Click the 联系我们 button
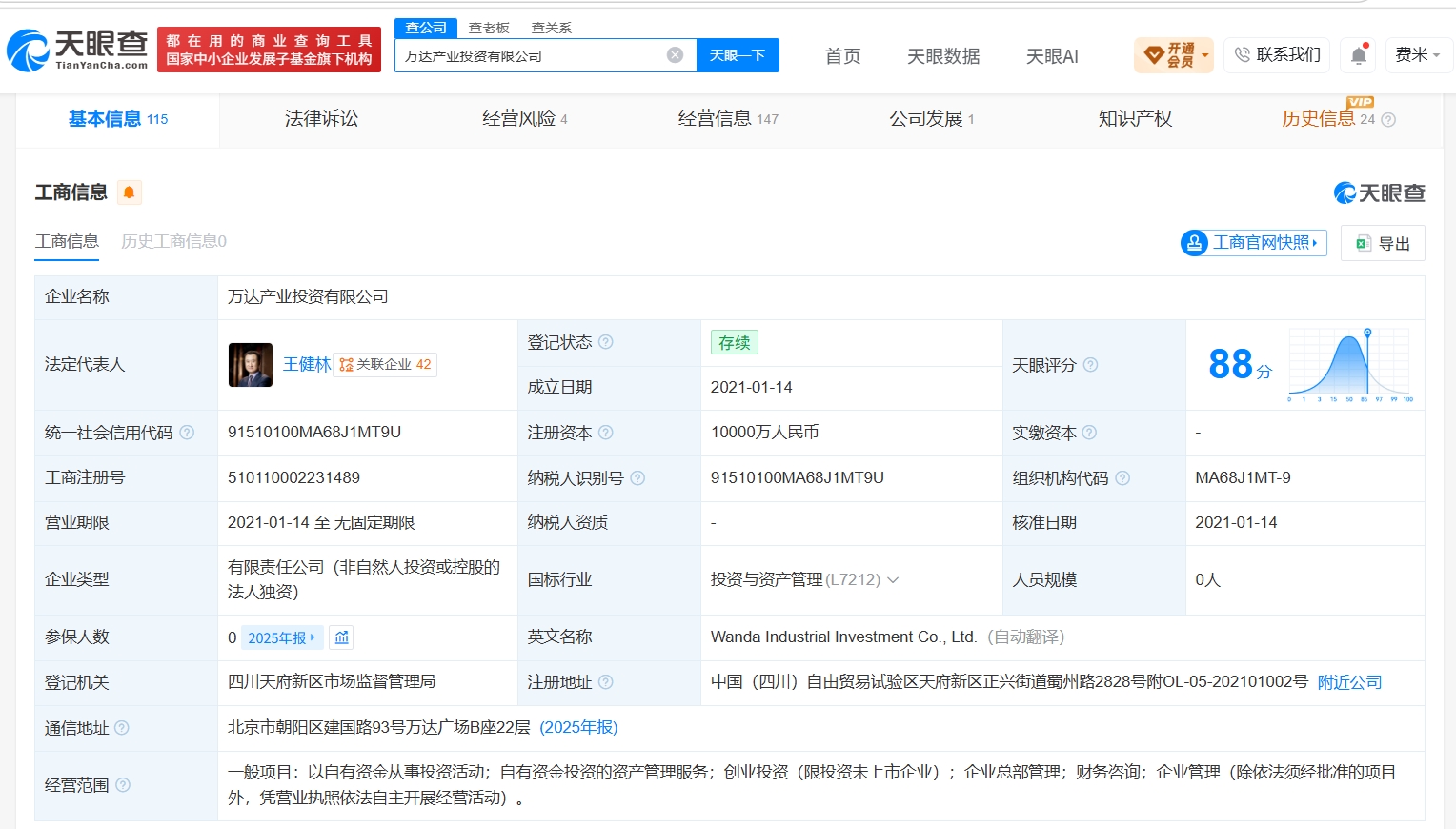The width and height of the screenshot is (1456, 829). (x=1278, y=55)
